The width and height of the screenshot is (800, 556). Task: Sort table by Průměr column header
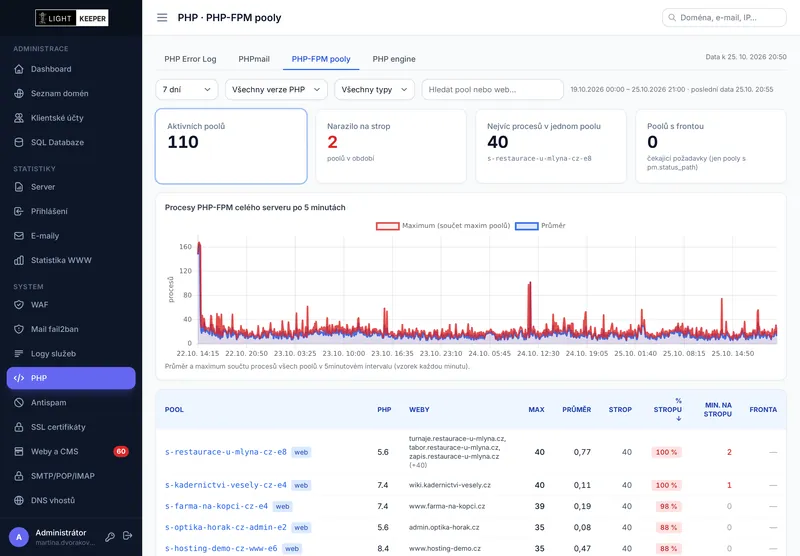[577, 410]
